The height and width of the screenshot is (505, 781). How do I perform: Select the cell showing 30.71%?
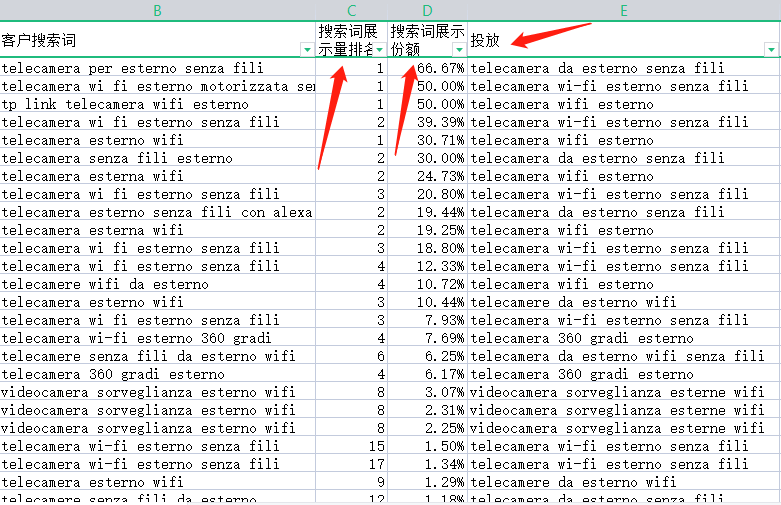tap(427, 140)
